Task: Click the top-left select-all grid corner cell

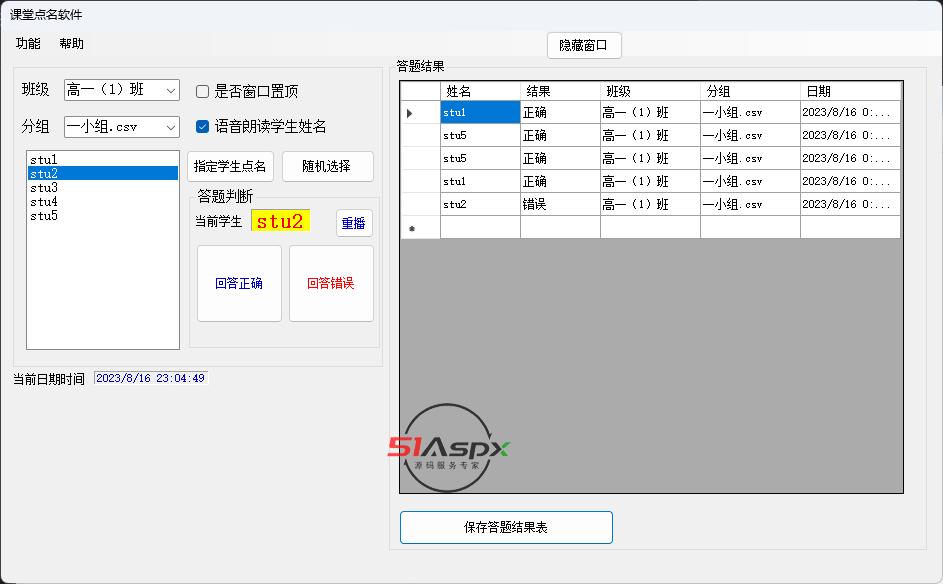Action: tap(420, 91)
